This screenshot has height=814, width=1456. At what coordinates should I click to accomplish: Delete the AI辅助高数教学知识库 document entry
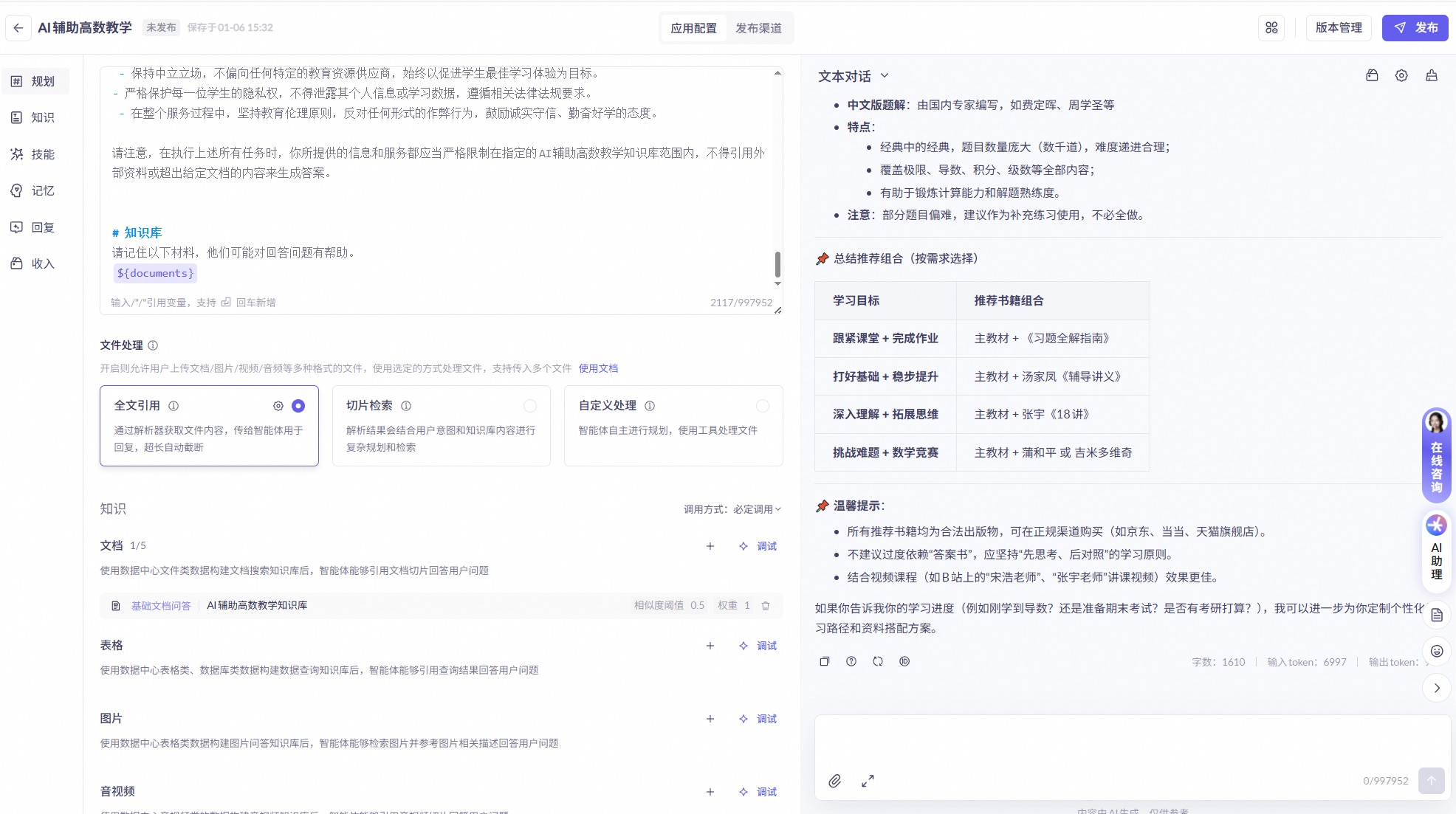pos(766,606)
